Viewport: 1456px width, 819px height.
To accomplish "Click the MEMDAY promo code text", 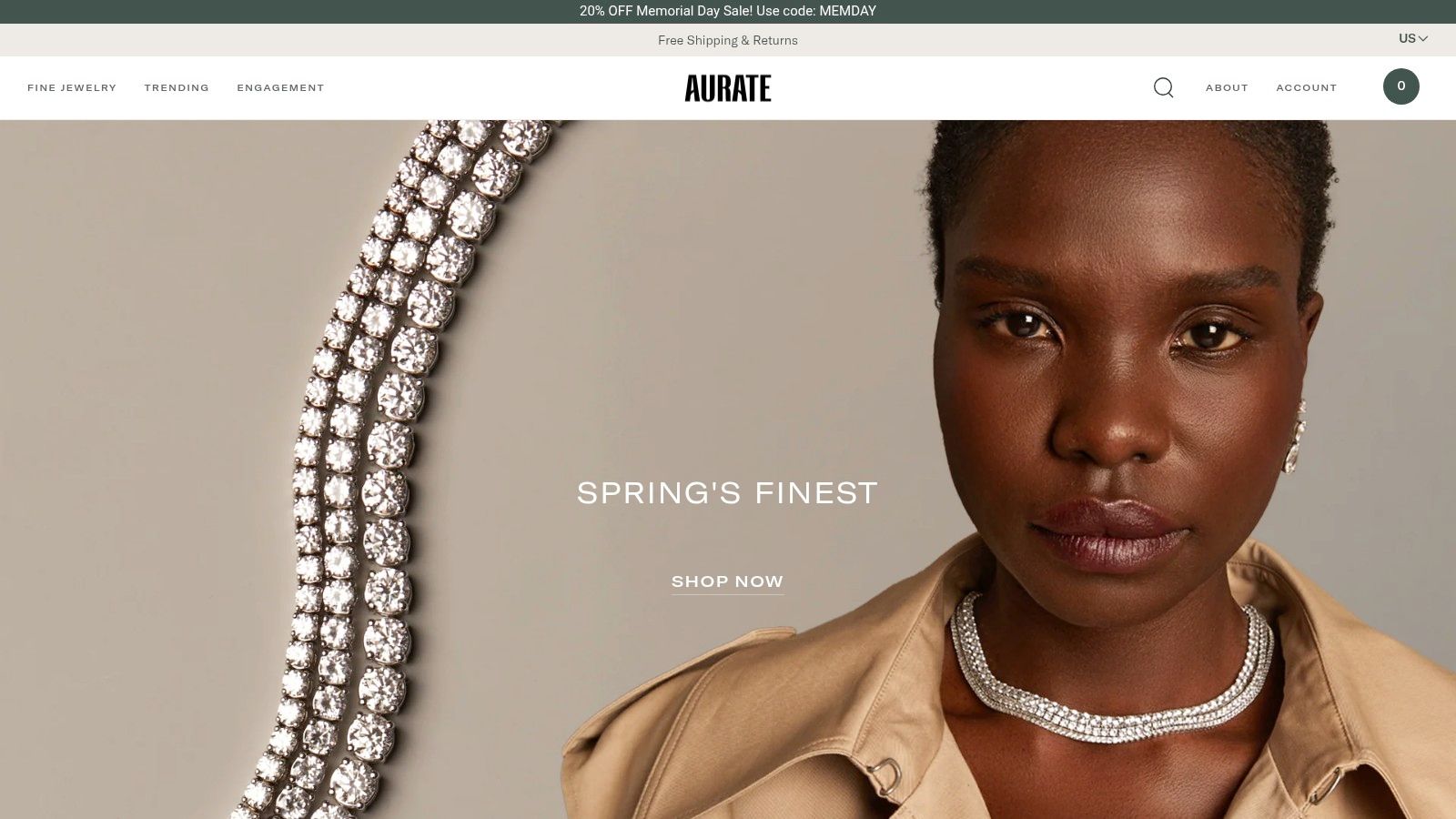I will [847, 11].
